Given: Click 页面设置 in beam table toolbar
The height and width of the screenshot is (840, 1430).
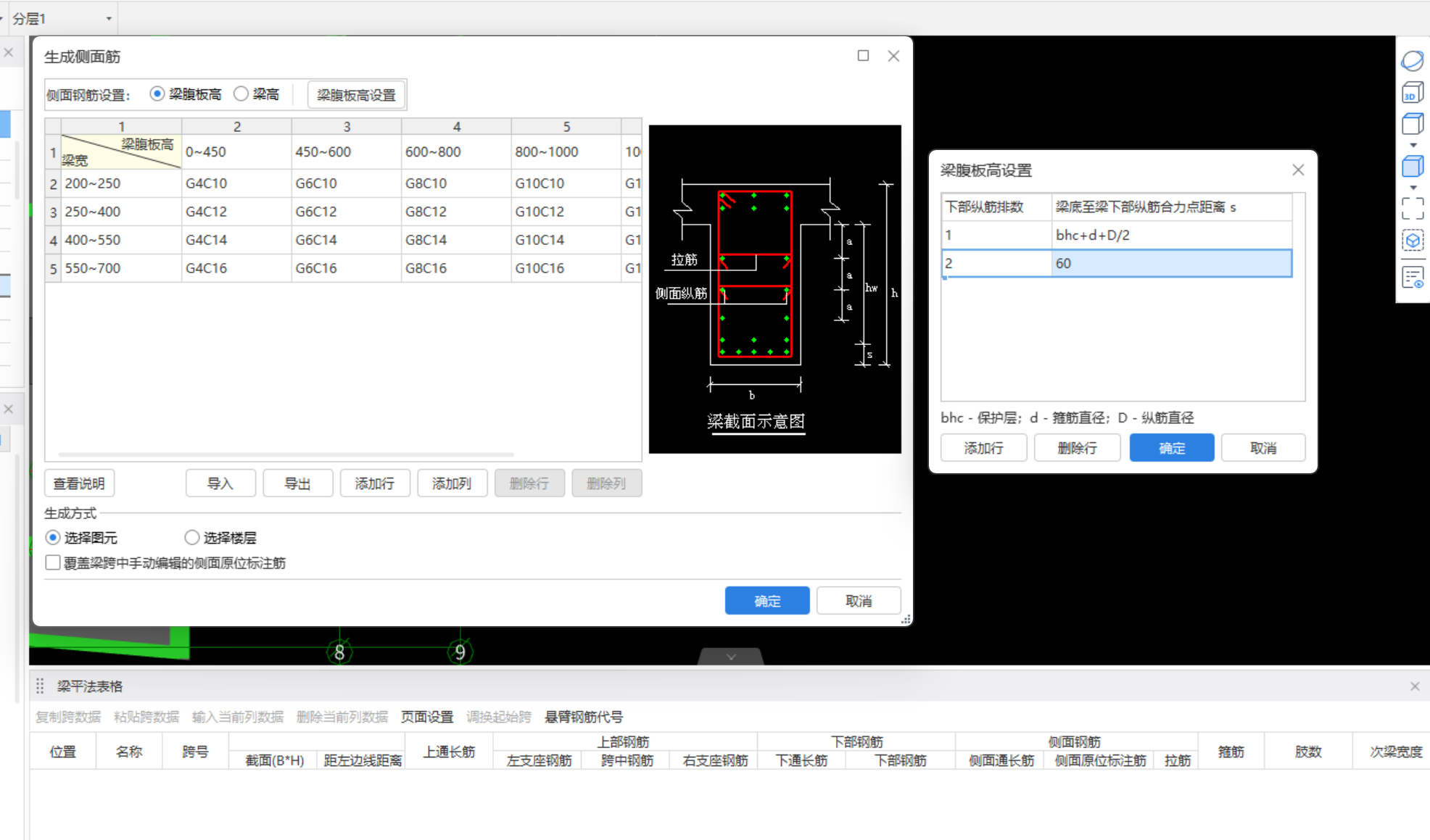Looking at the screenshot, I should pos(427,717).
